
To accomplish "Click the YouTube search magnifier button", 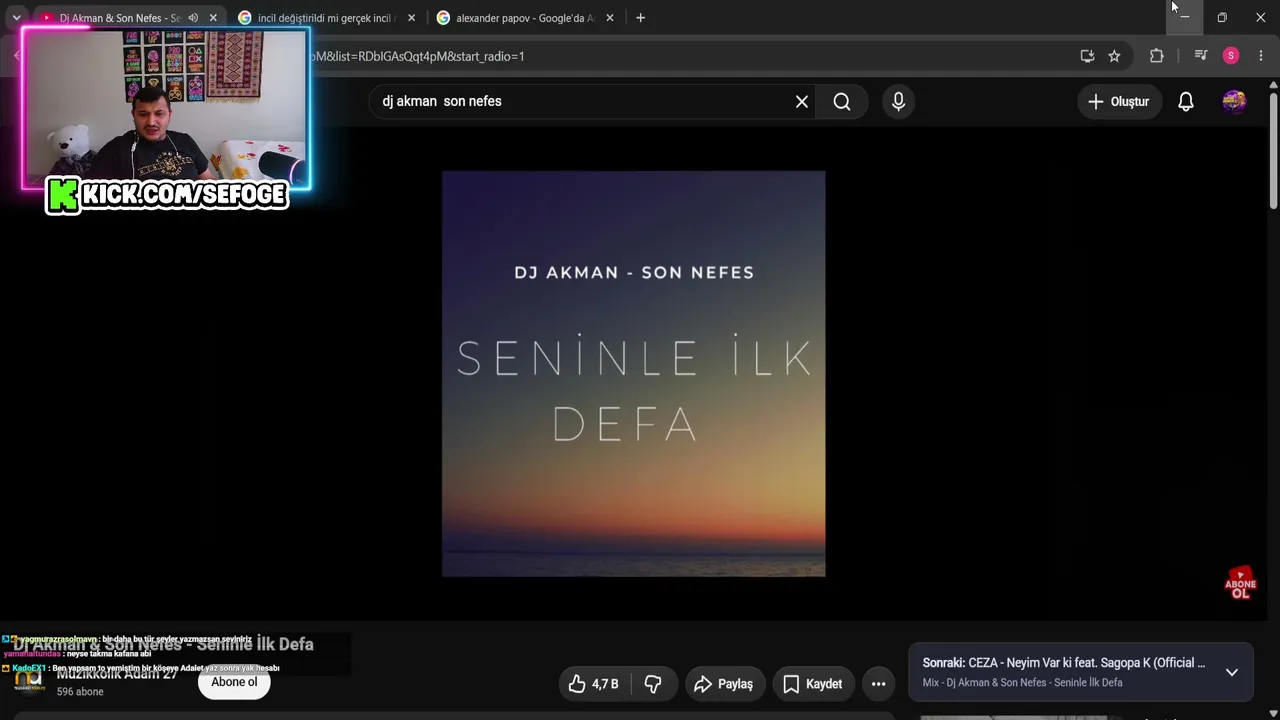I will pyautogui.click(x=842, y=101).
